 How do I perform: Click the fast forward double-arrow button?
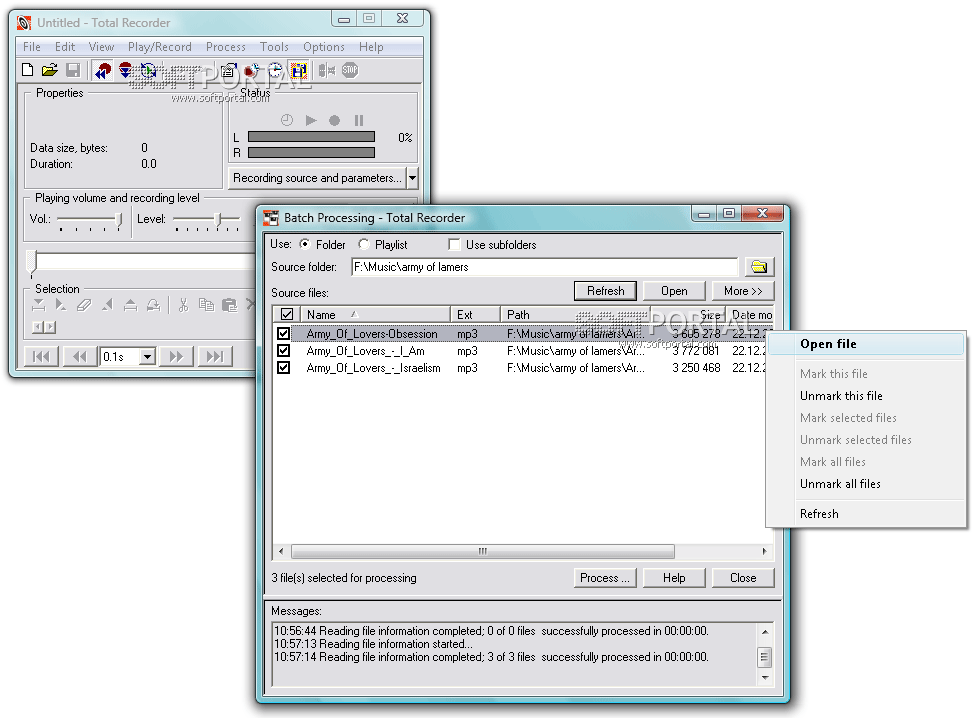click(176, 356)
